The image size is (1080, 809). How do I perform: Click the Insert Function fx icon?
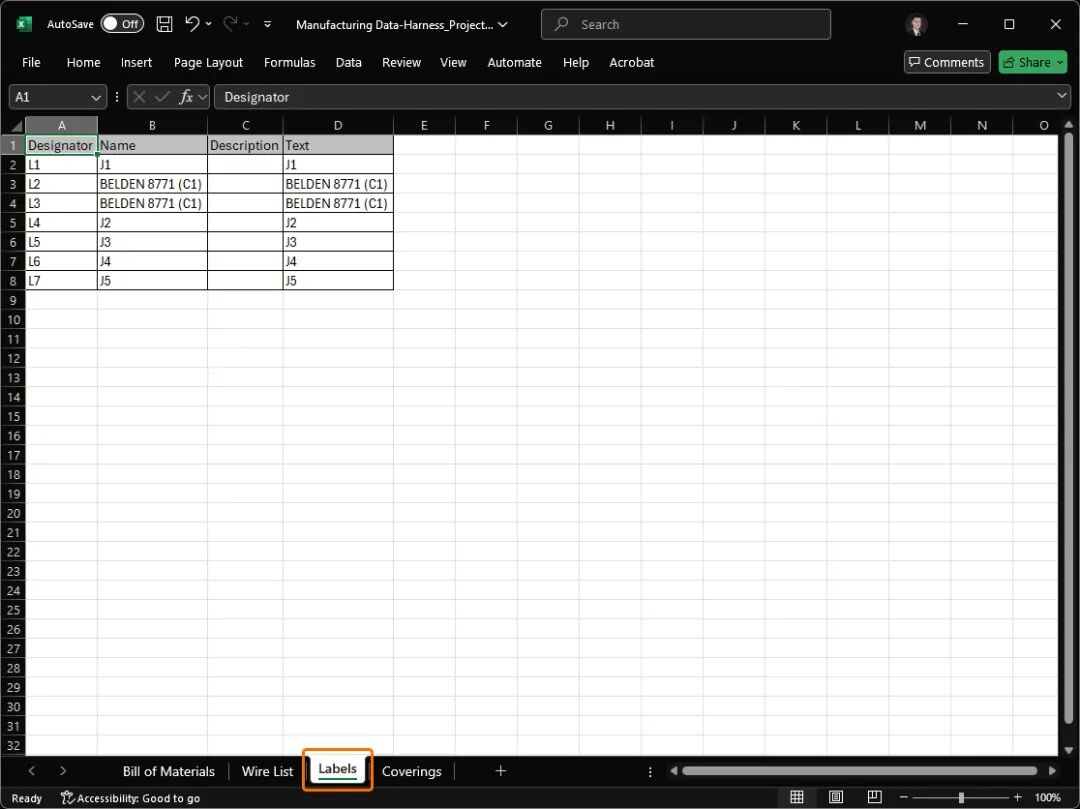(186, 97)
